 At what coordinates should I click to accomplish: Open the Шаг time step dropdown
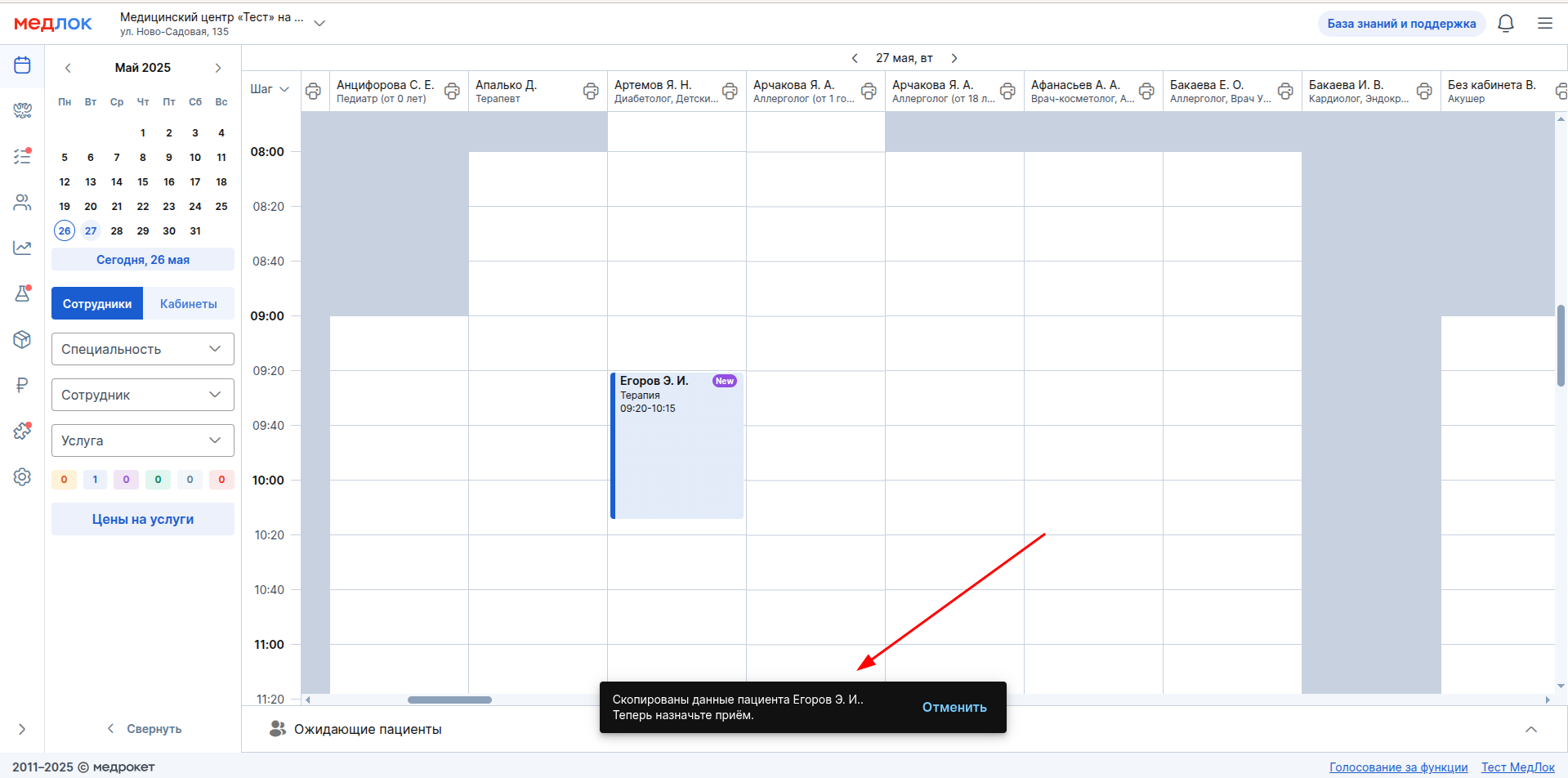click(270, 89)
